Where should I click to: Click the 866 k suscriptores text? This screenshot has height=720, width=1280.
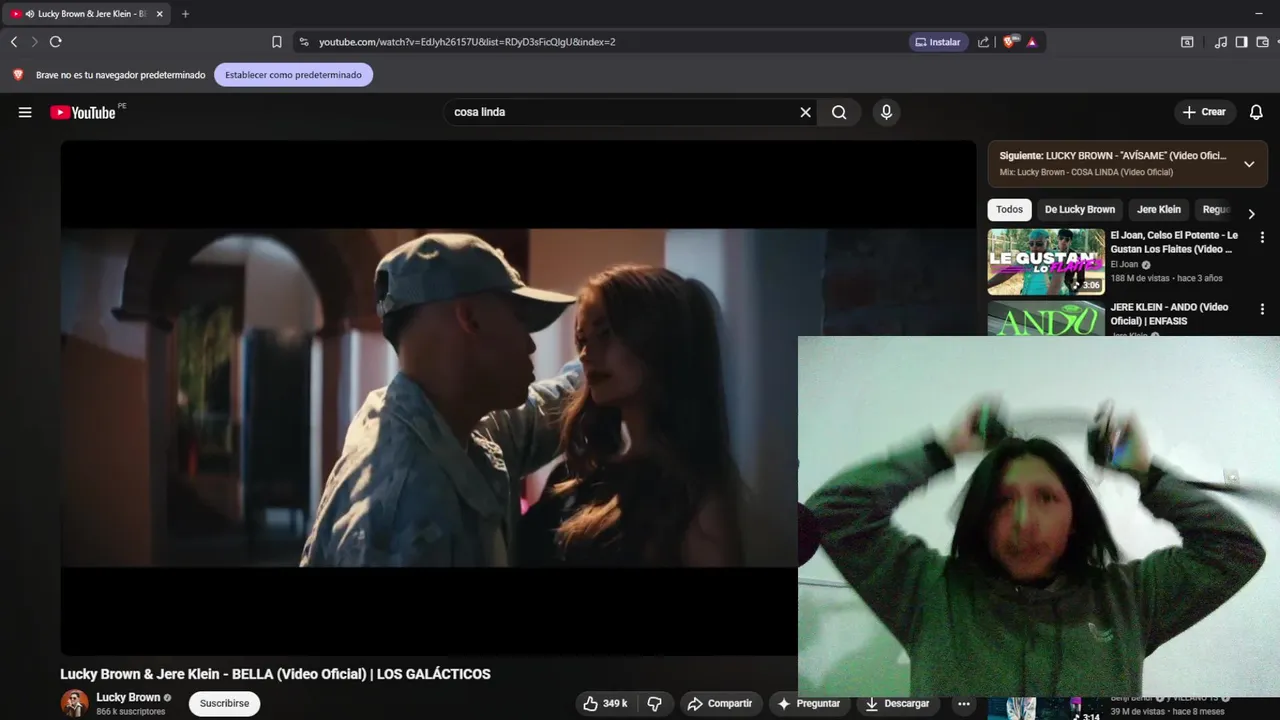130,712
